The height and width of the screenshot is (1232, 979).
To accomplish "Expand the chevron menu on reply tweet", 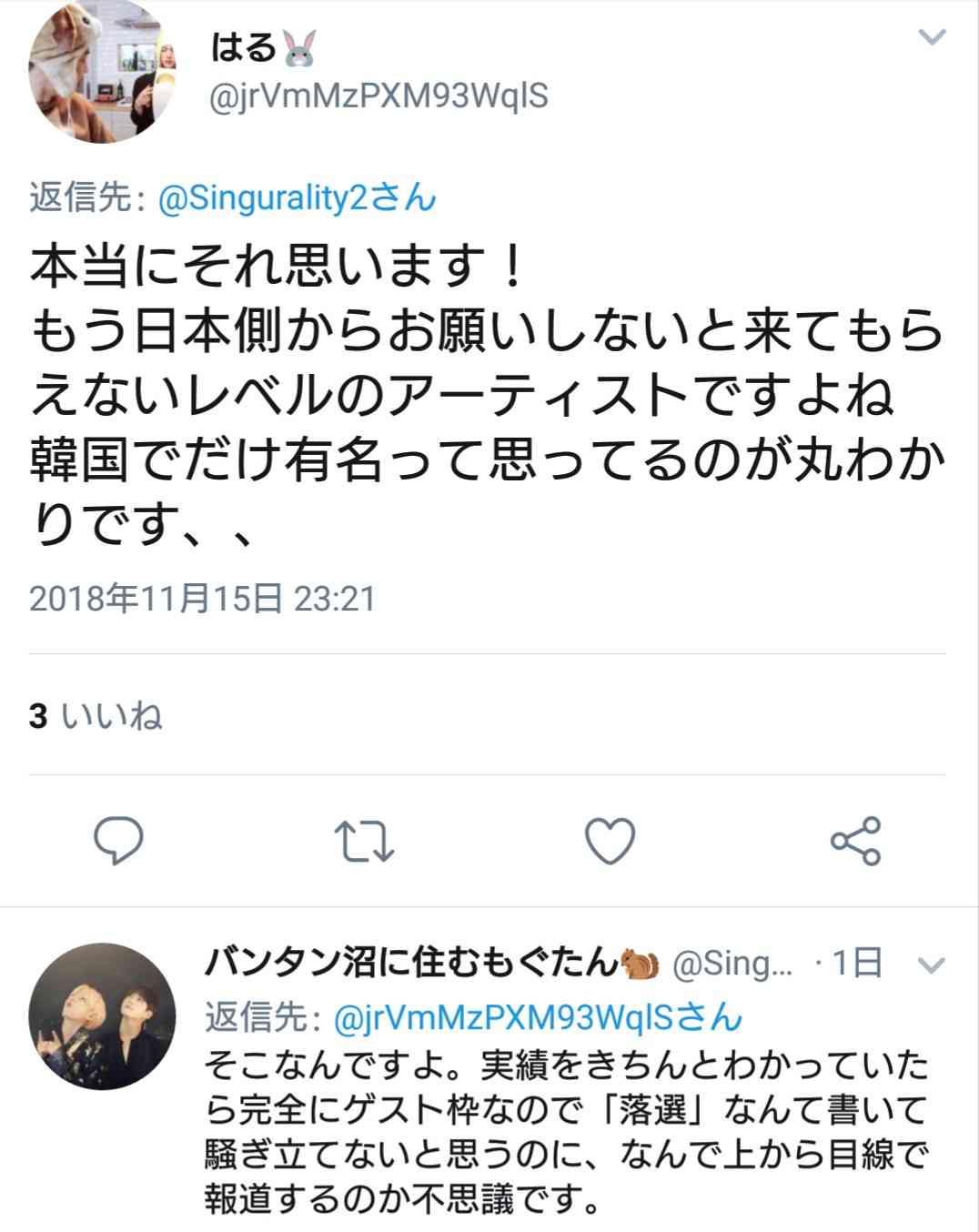I will tap(933, 964).
